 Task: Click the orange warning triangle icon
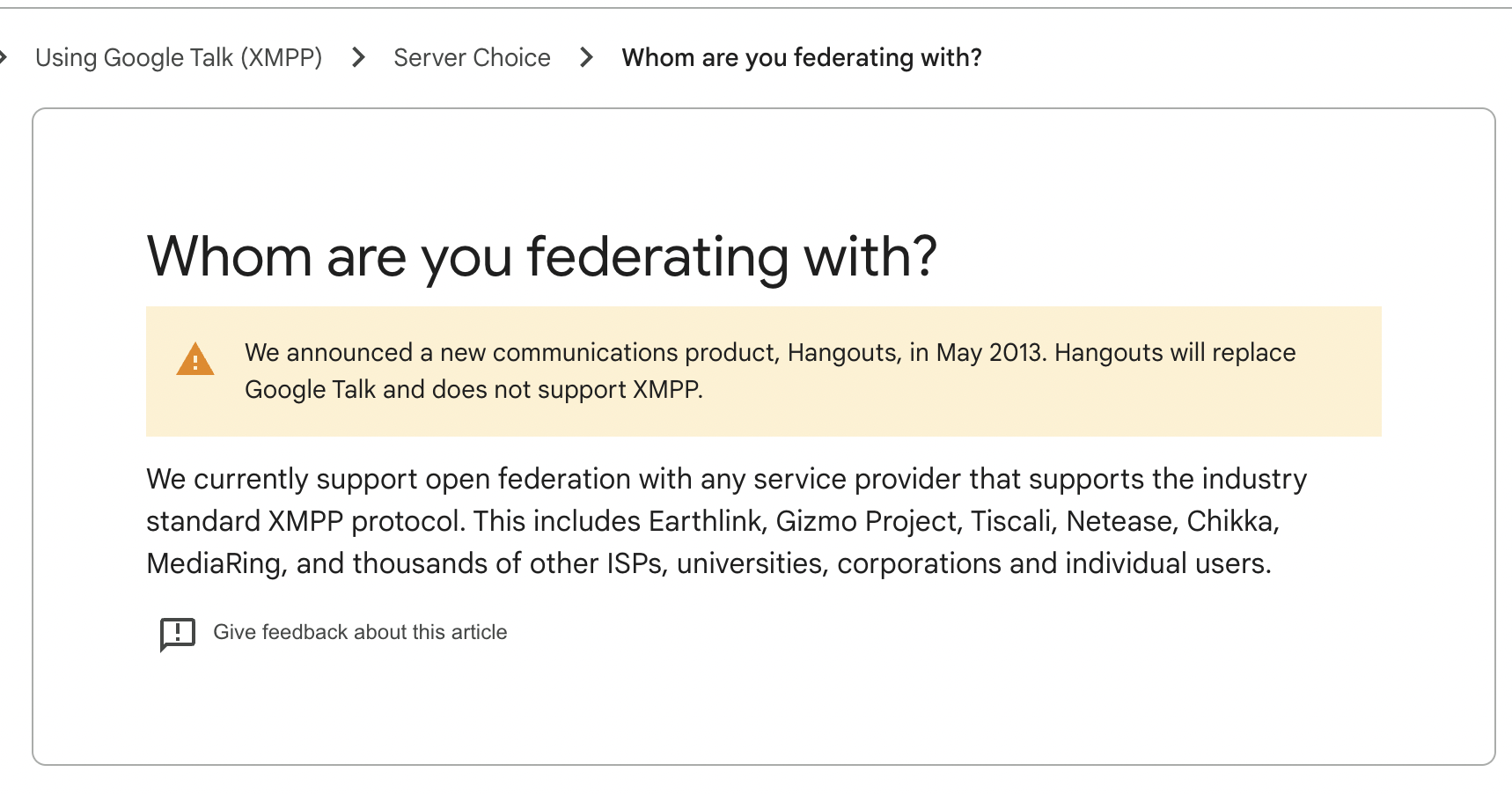195,360
